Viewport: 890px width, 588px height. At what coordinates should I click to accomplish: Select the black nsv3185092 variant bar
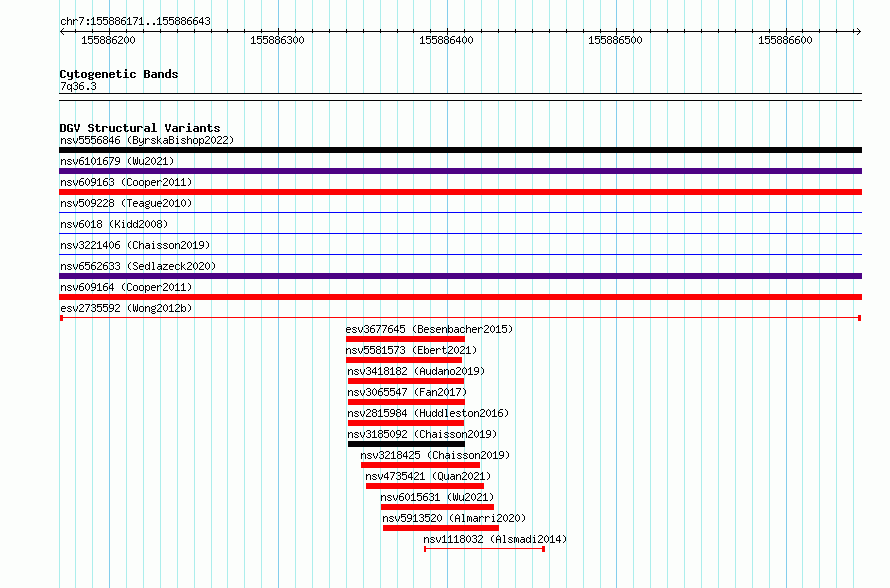[406, 444]
